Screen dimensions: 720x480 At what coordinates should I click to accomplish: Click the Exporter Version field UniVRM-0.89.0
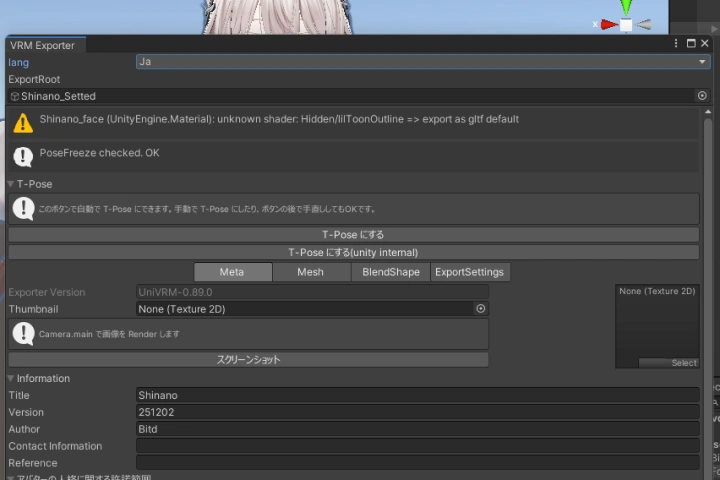(312, 292)
